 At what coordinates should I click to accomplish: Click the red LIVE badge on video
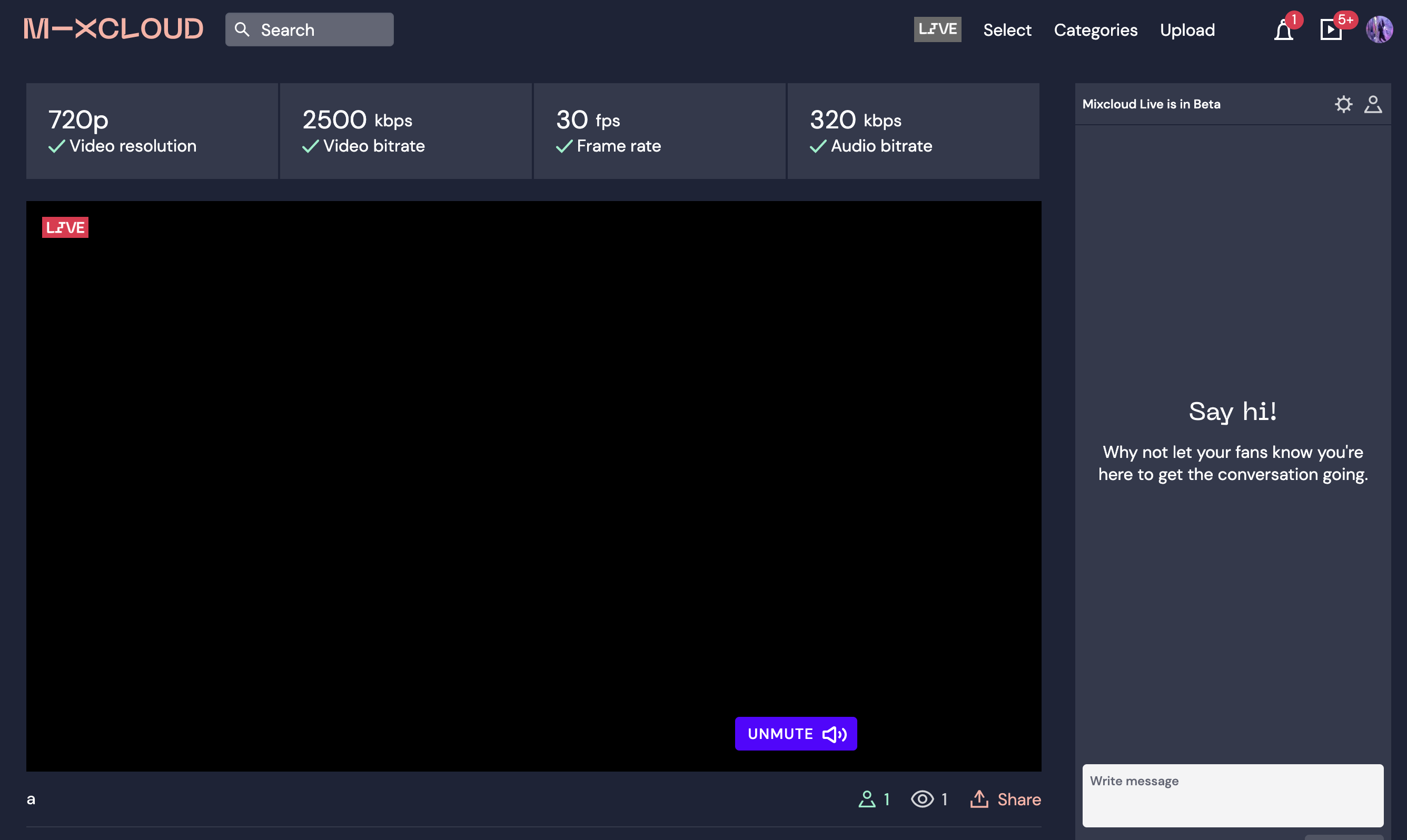click(x=65, y=227)
